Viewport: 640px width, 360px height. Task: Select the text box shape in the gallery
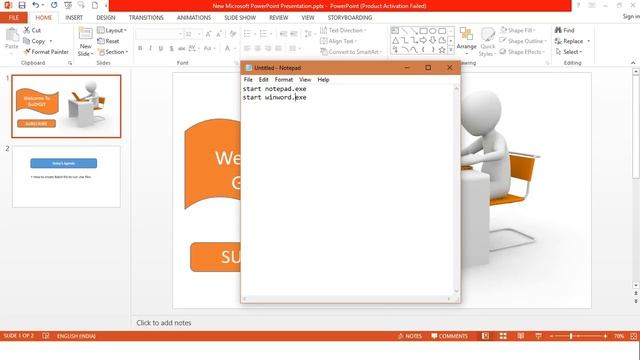pos(395,31)
